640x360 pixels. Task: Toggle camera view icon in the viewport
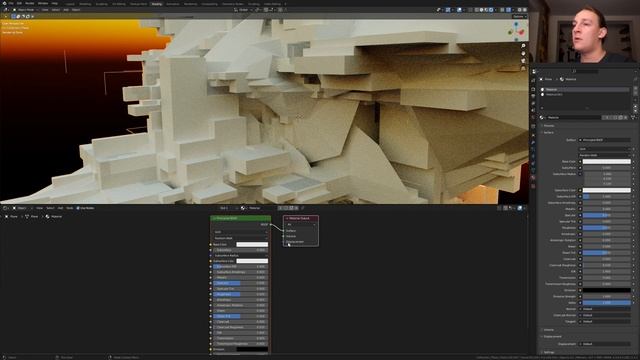click(x=523, y=61)
